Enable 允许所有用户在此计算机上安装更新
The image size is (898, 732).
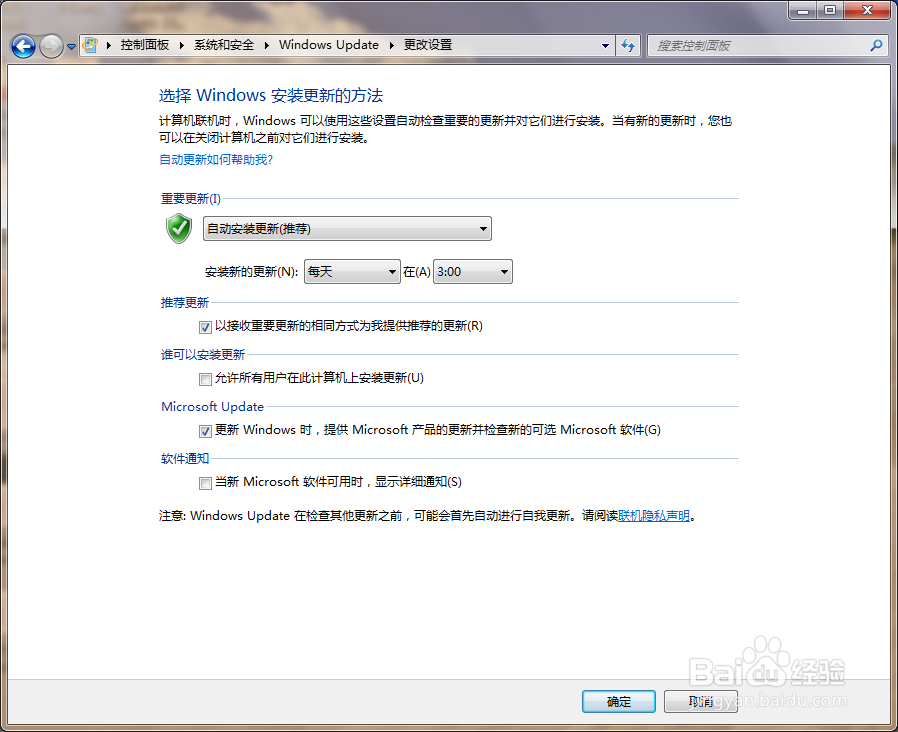[x=205, y=379]
